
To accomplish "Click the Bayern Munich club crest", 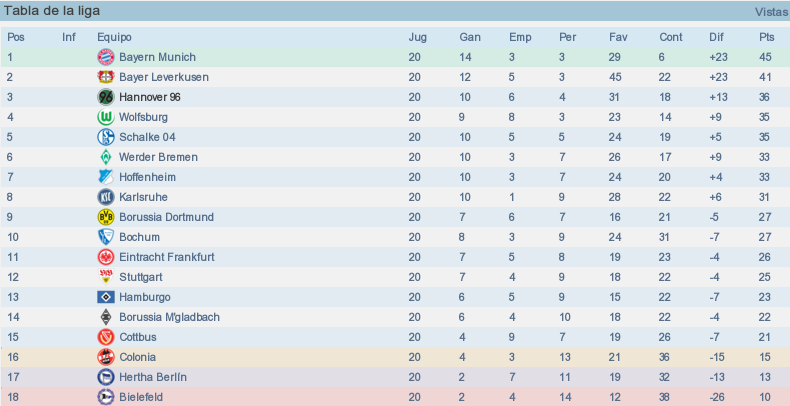I will pyautogui.click(x=106, y=57).
